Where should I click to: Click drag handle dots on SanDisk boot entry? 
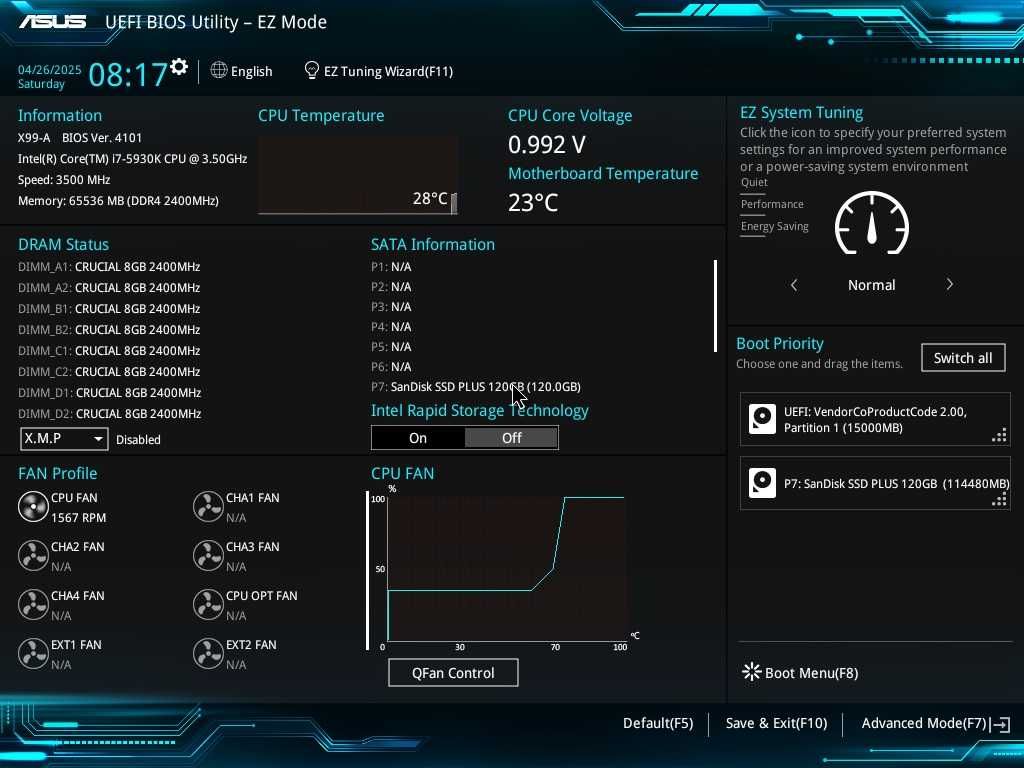(999, 500)
